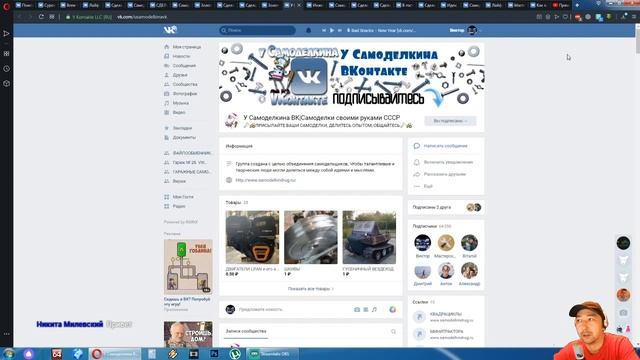Open the notifications bell icon
Screen dimensions: 640x360
click(309, 30)
